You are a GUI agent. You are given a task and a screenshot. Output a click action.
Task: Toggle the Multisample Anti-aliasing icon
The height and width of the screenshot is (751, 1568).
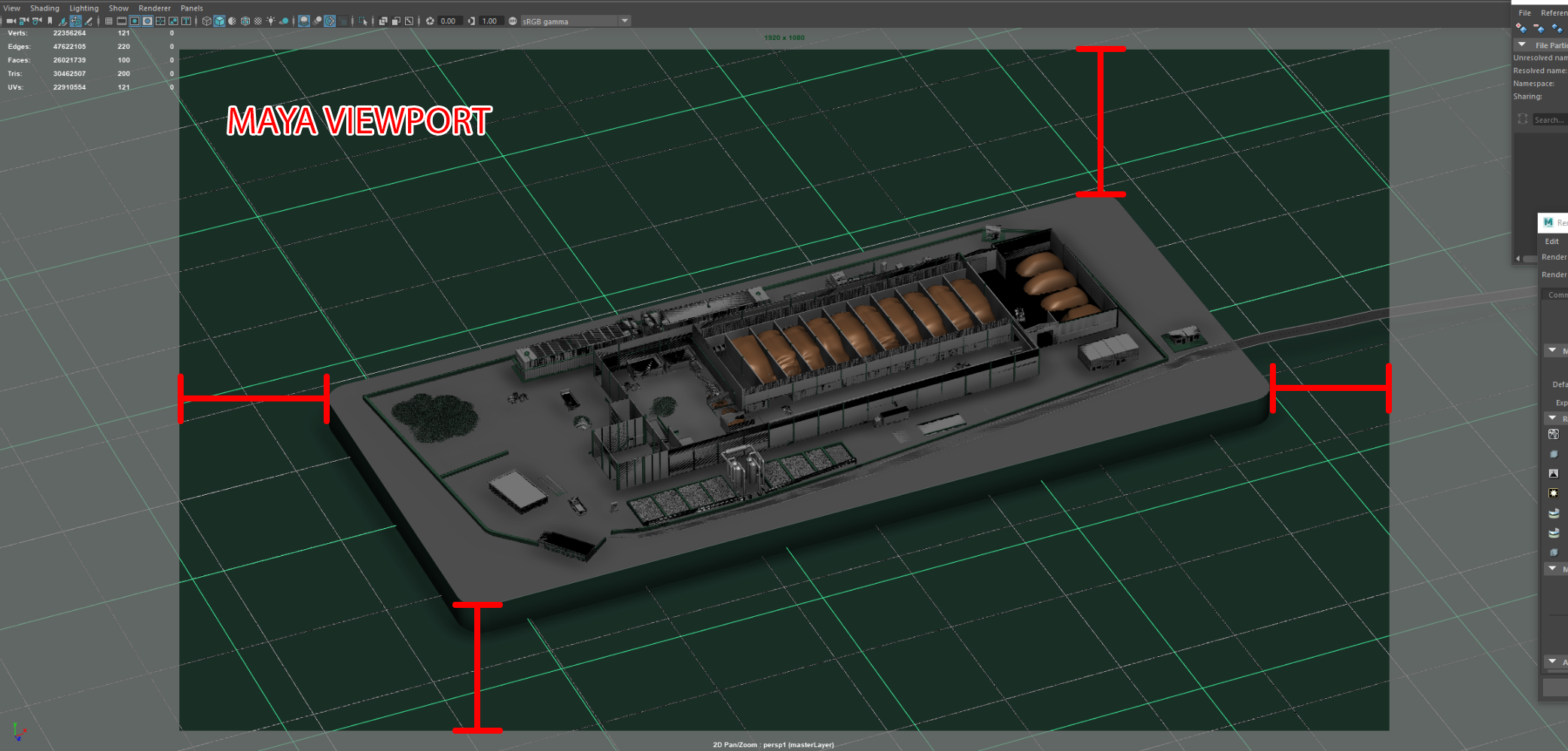coord(330,21)
